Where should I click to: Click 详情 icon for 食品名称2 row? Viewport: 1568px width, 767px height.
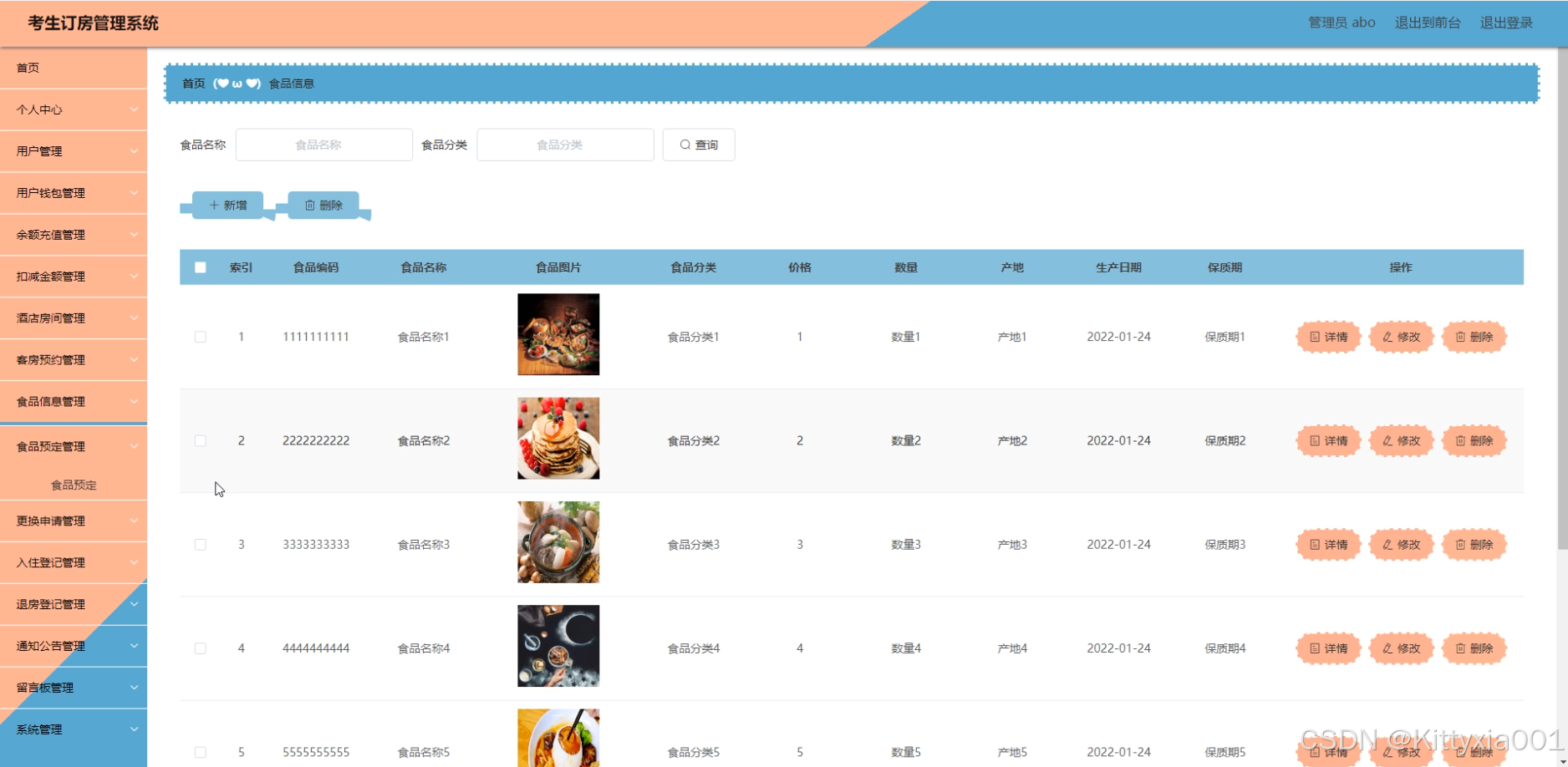(1315, 440)
